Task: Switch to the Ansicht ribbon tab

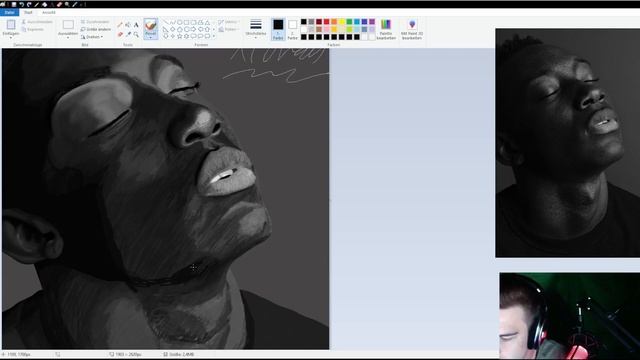Action: [49, 13]
